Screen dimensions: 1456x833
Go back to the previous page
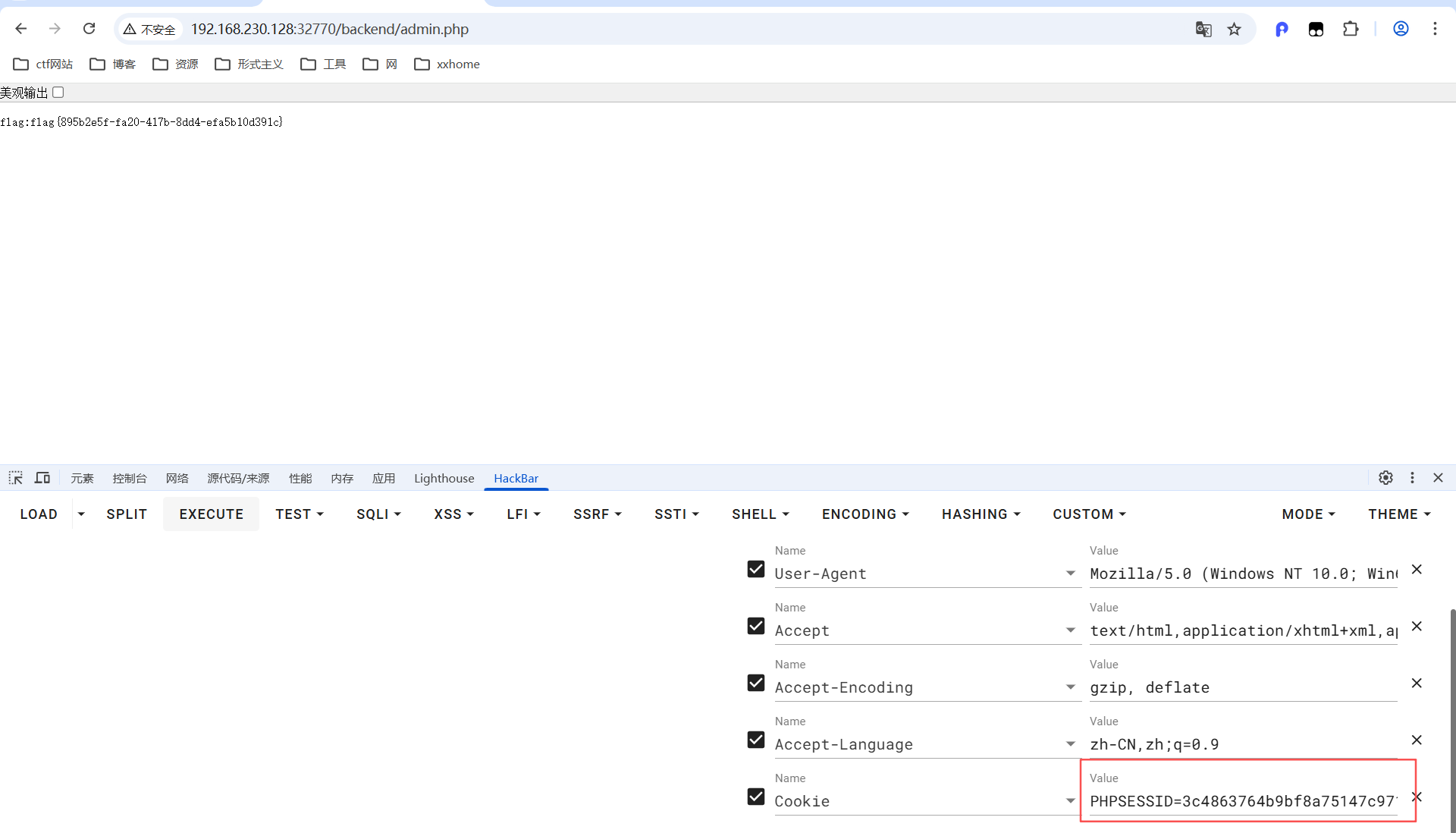click(20, 29)
